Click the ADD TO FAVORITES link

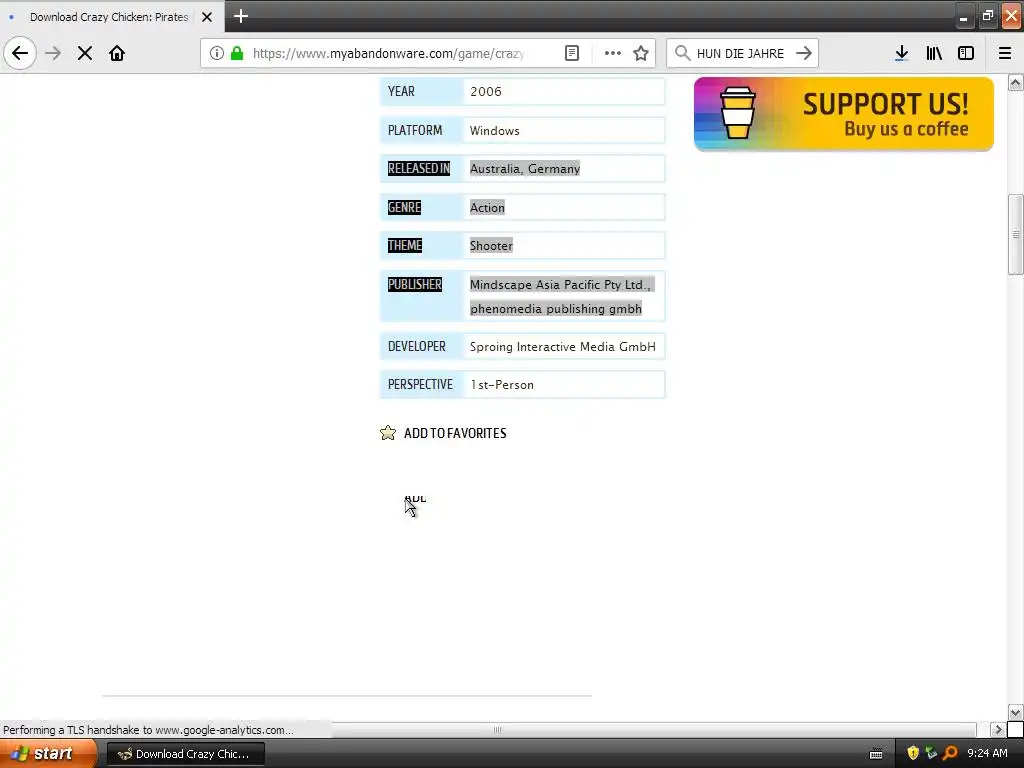(455, 433)
